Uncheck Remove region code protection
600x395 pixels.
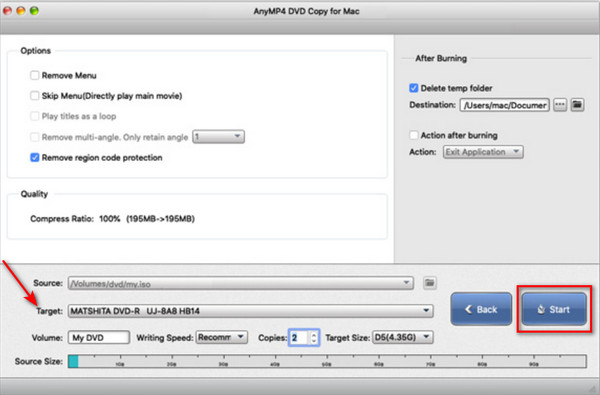[x=34, y=157]
